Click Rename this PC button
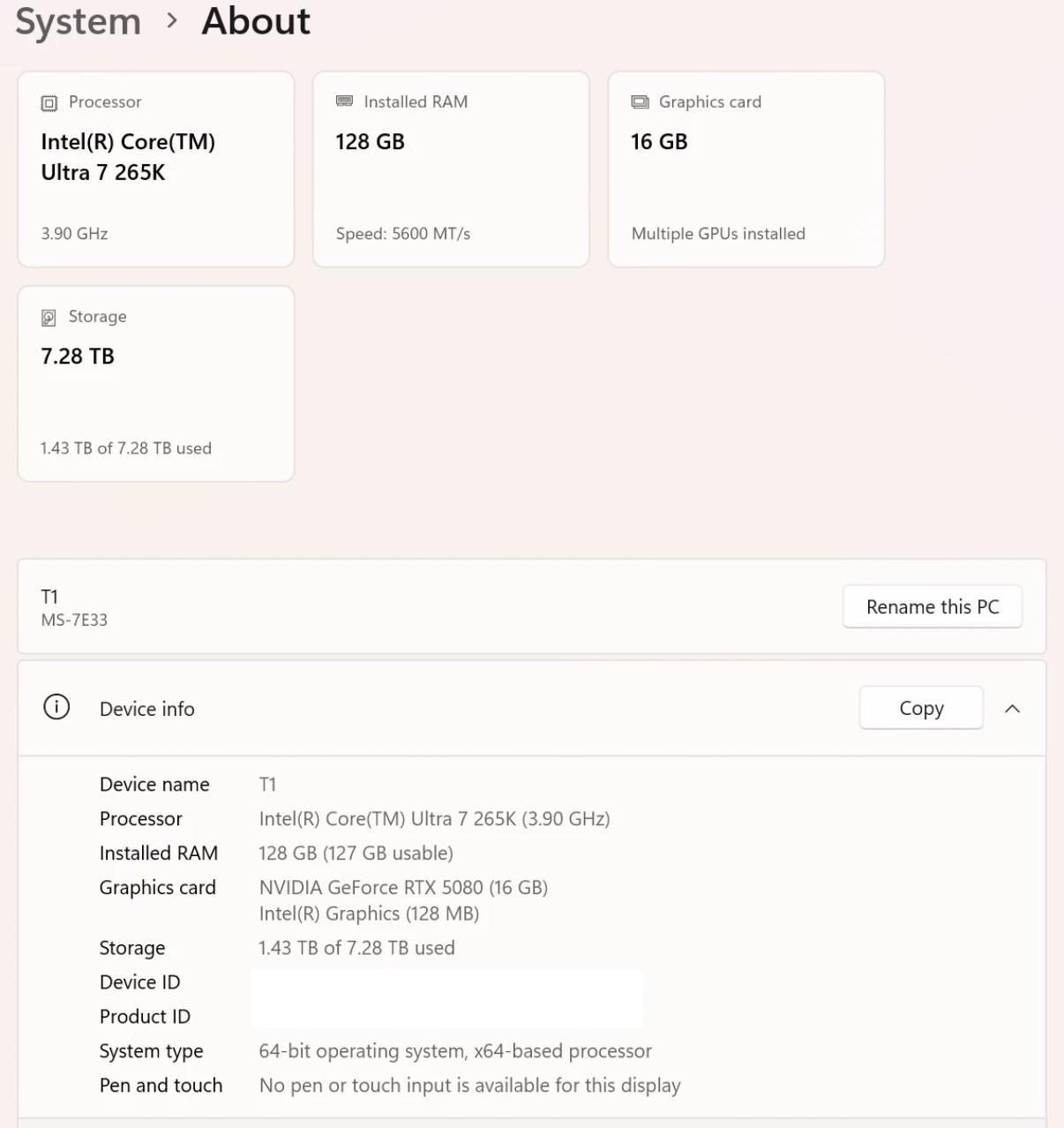The image size is (1064, 1128). click(933, 606)
